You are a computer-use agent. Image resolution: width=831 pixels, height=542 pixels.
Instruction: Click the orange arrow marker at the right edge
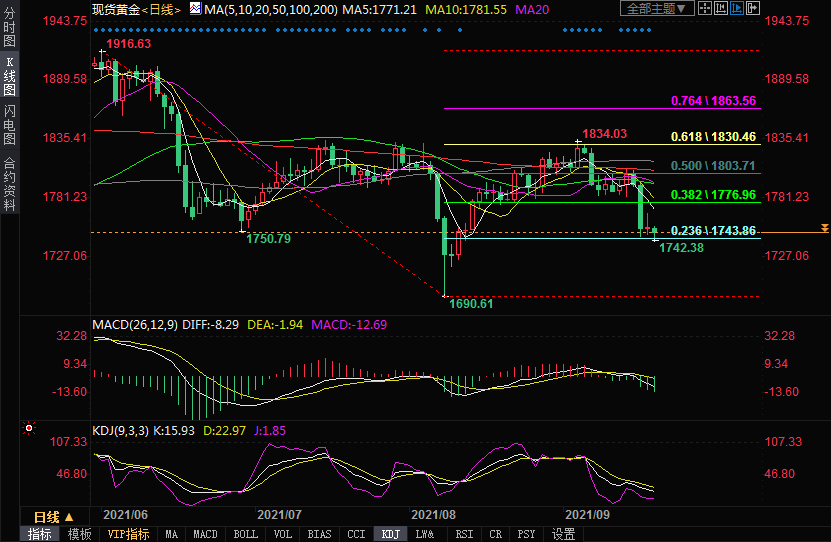click(823, 229)
